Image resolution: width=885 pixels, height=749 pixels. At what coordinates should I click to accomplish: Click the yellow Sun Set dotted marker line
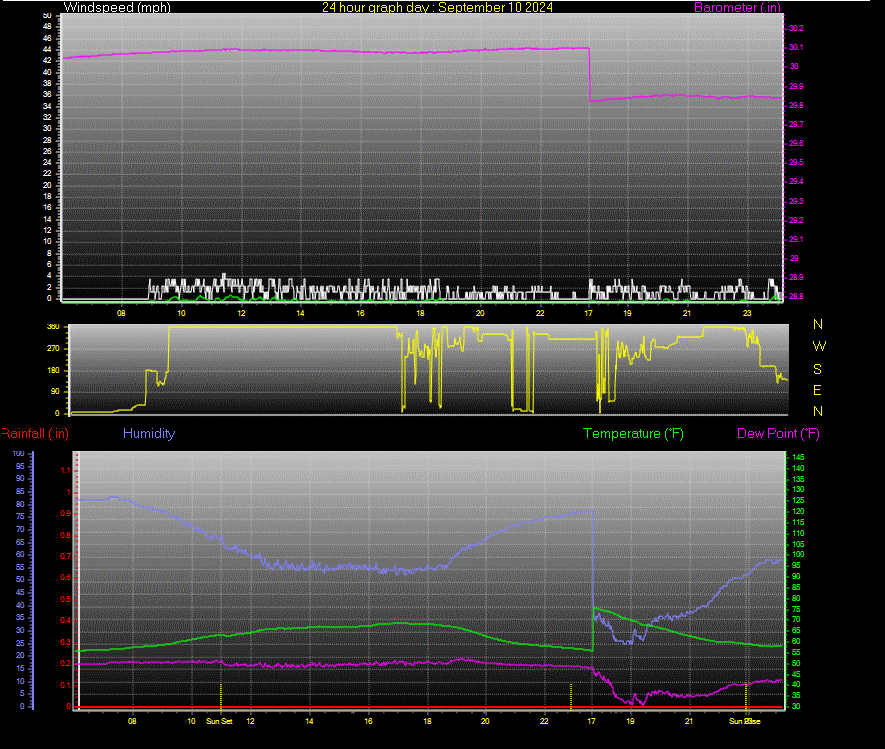coord(221,695)
